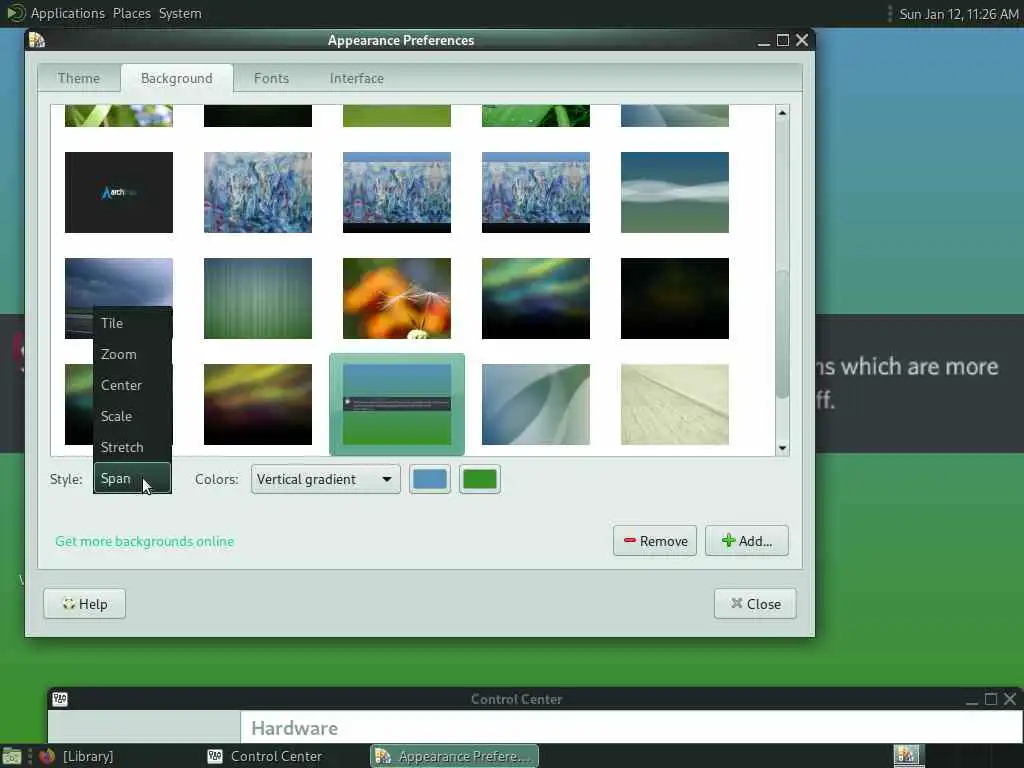Image resolution: width=1024 pixels, height=768 pixels.
Task: Pick the stormy grey clouds wallpaper
Action: point(119,281)
